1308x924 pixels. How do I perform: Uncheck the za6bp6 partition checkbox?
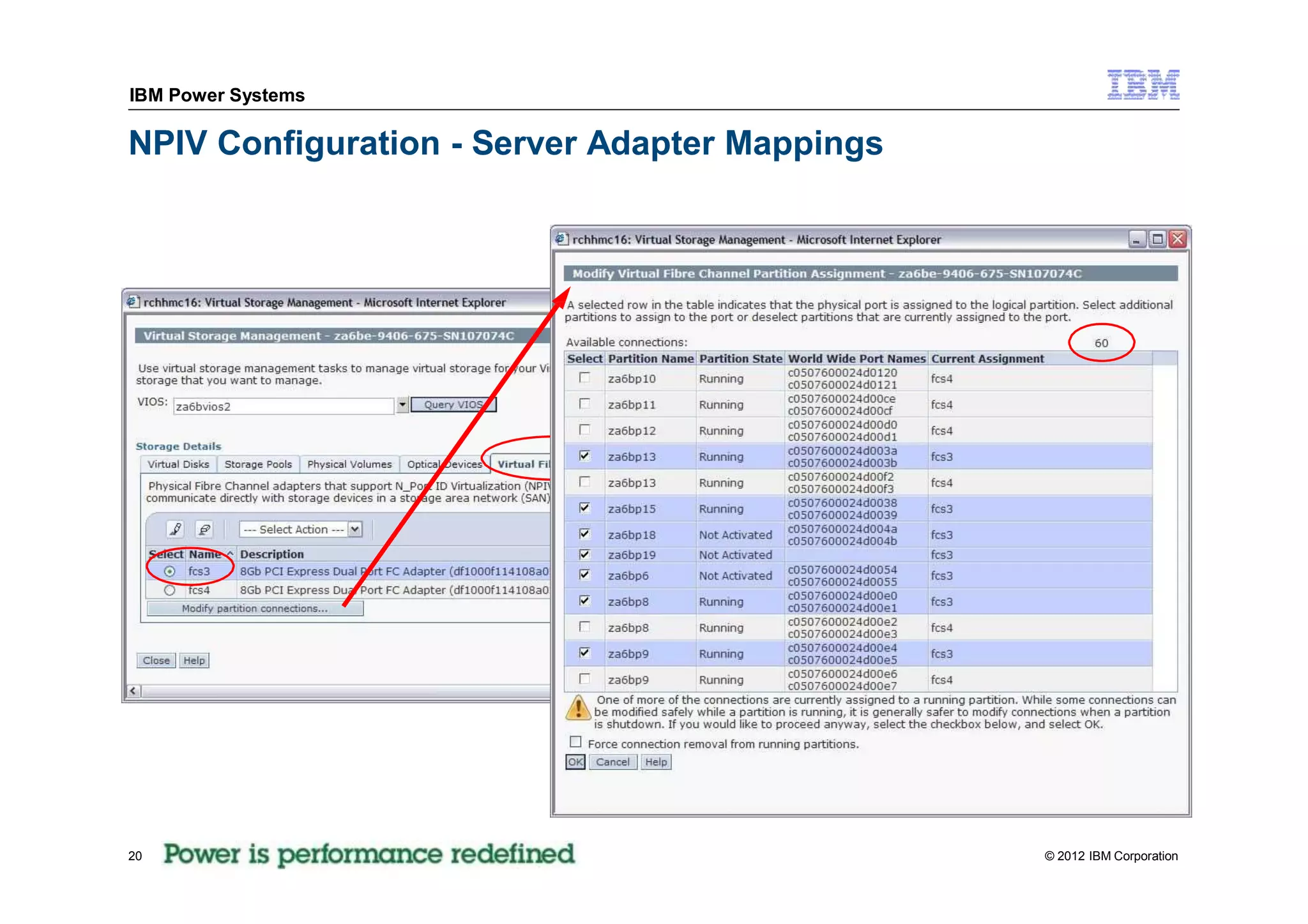[584, 575]
